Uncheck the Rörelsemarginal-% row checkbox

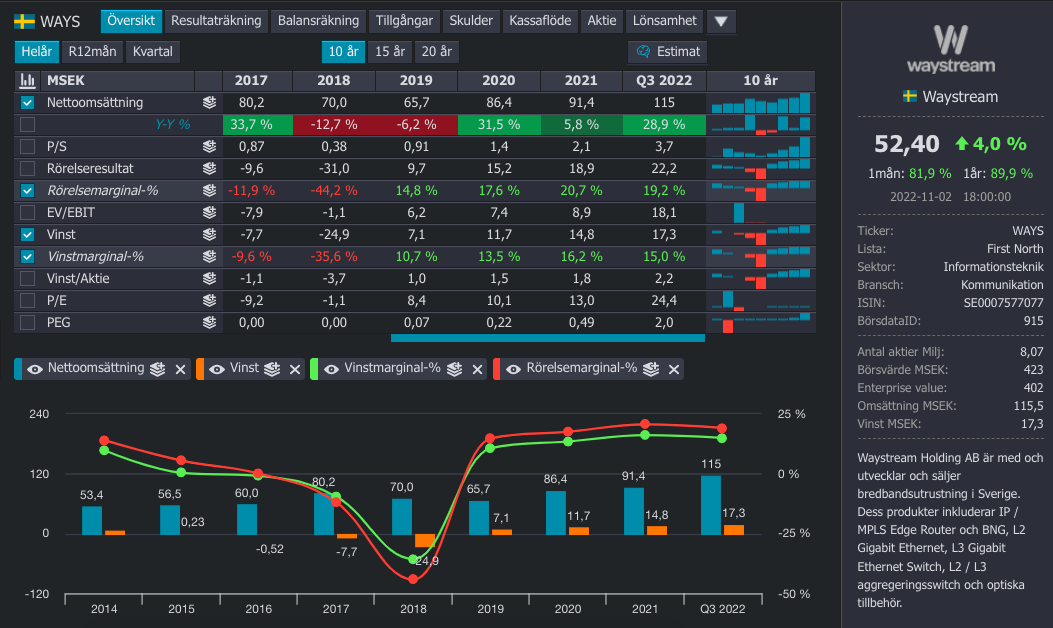[x=28, y=190]
